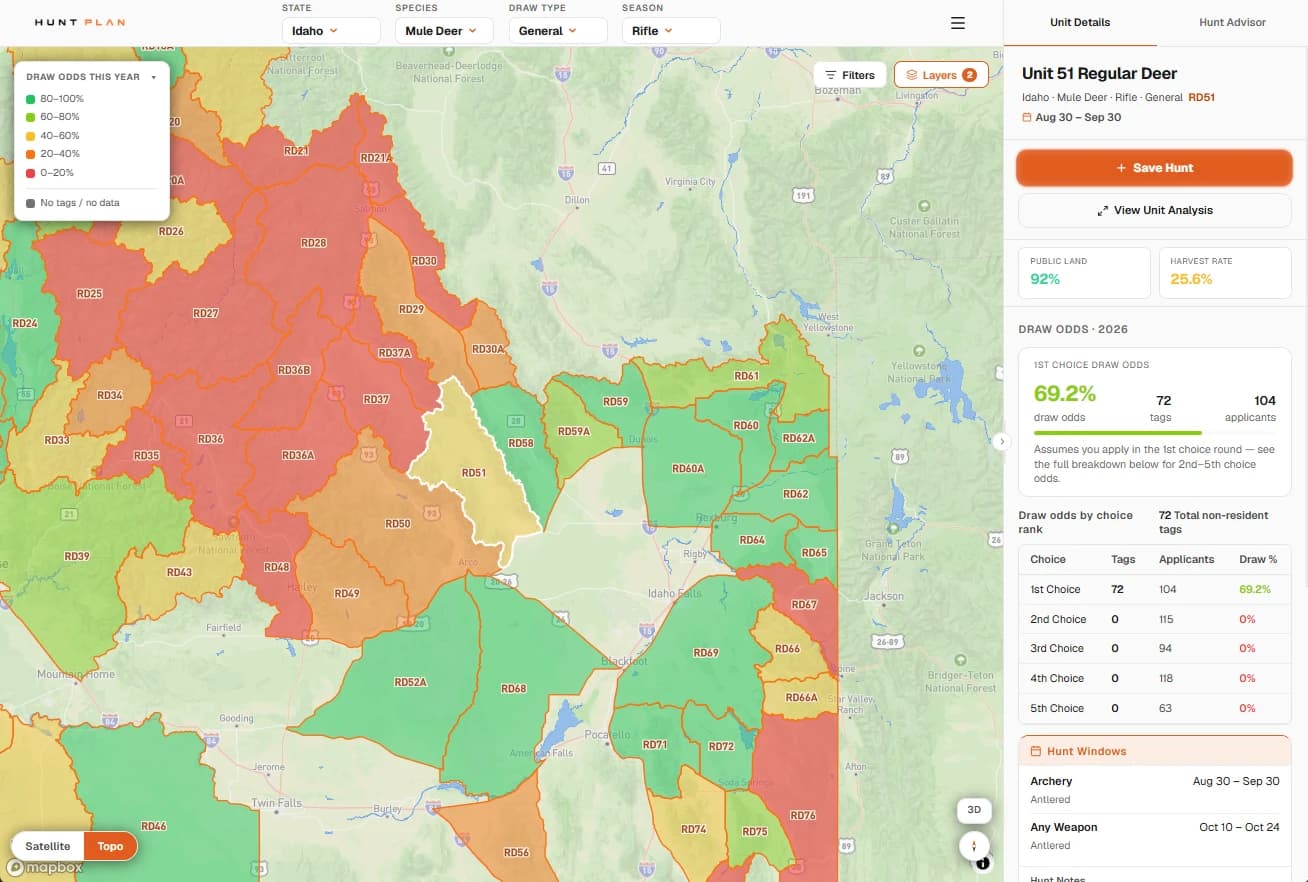Image resolution: width=1308 pixels, height=882 pixels.
Task: Click the Hunt Plan logo
Action: [80, 22]
